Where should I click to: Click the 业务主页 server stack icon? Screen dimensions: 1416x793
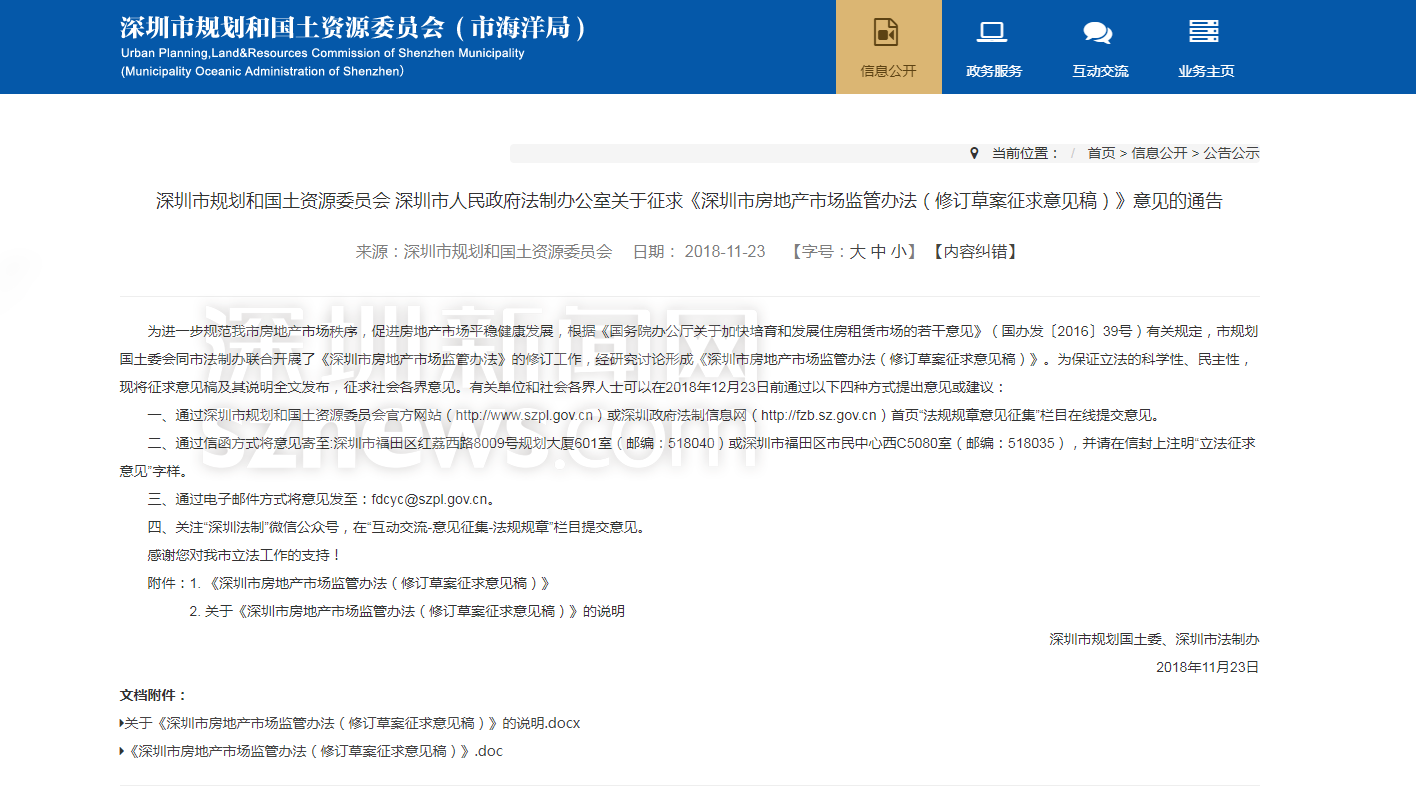1204,32
